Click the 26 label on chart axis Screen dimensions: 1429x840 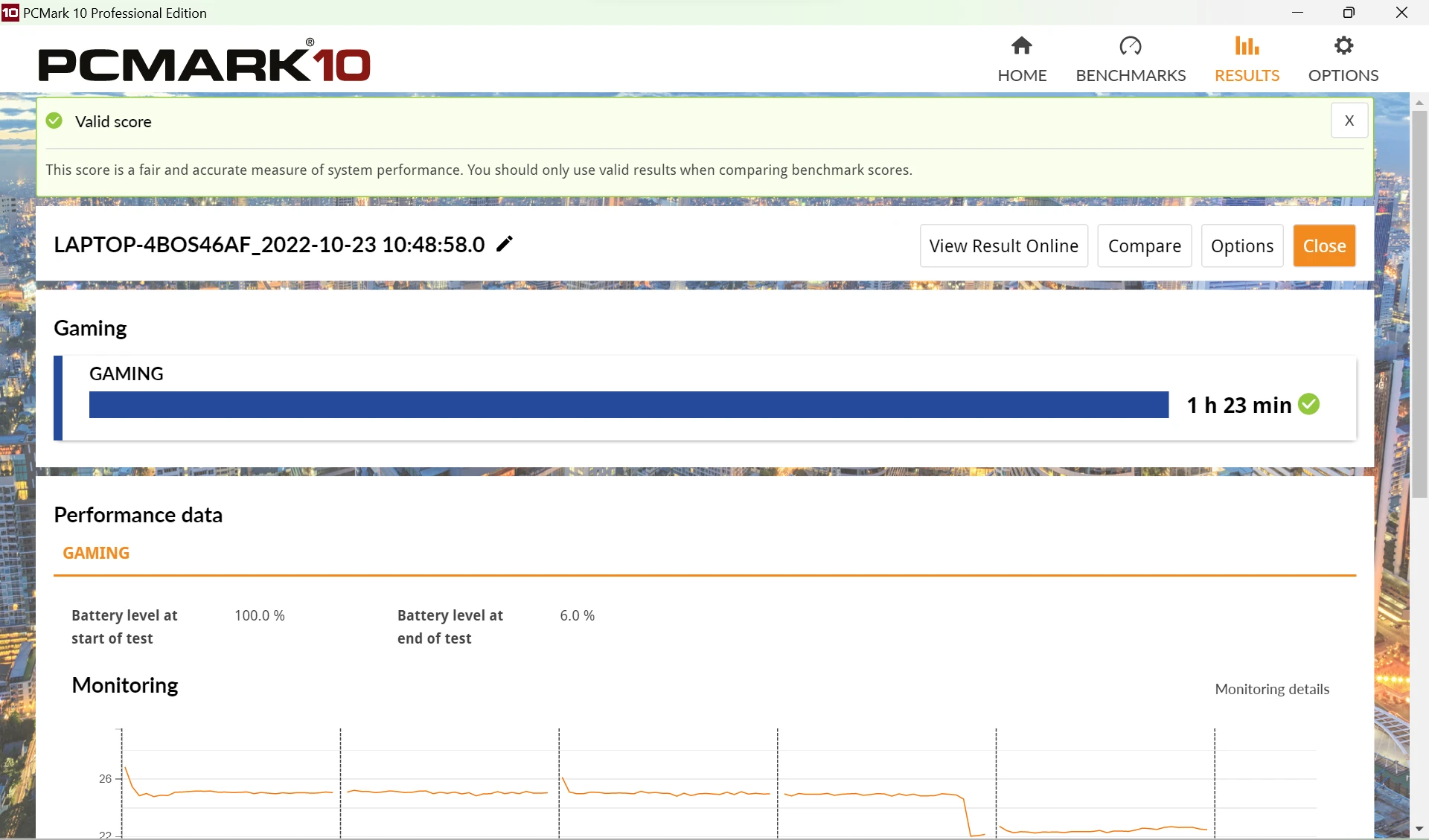pyautogui.click(x=105, y=779)
